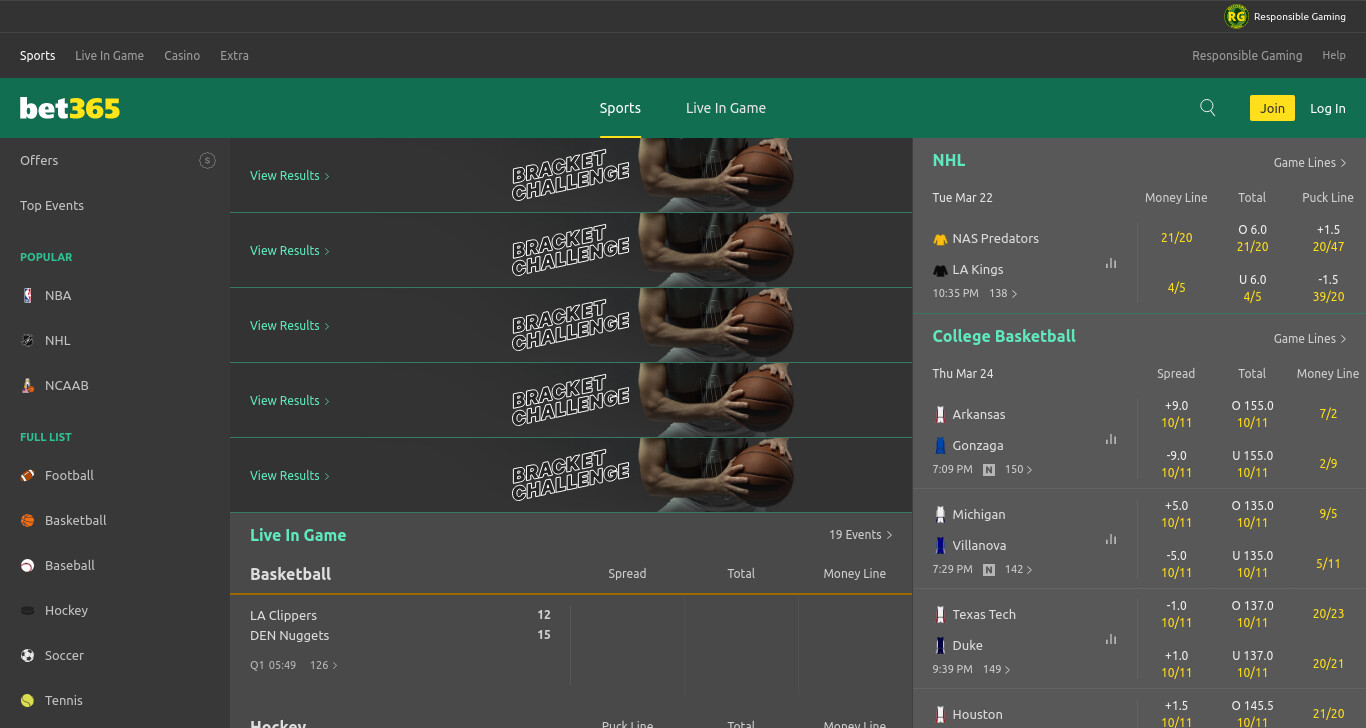This screenshot has height=728, width=1366.
Task: Click the bet365 logo
Action: pos(70,108)
